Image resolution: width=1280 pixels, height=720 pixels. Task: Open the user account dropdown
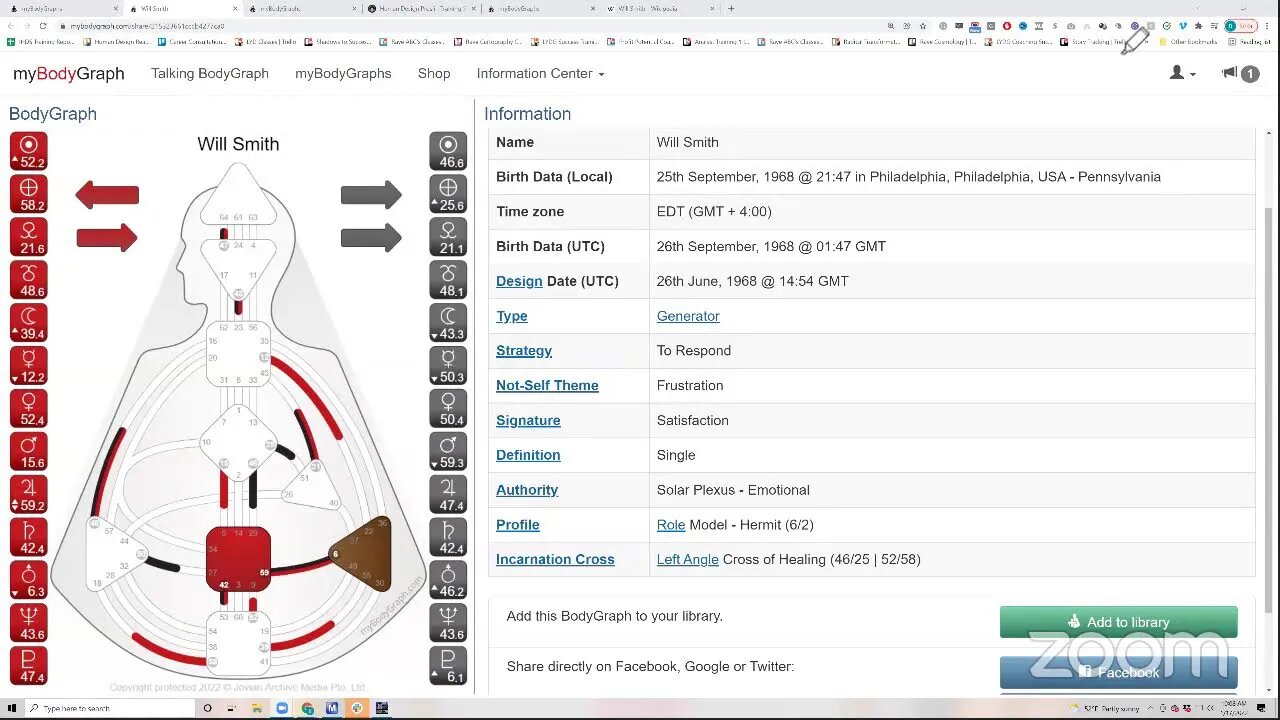(1183, 73)
